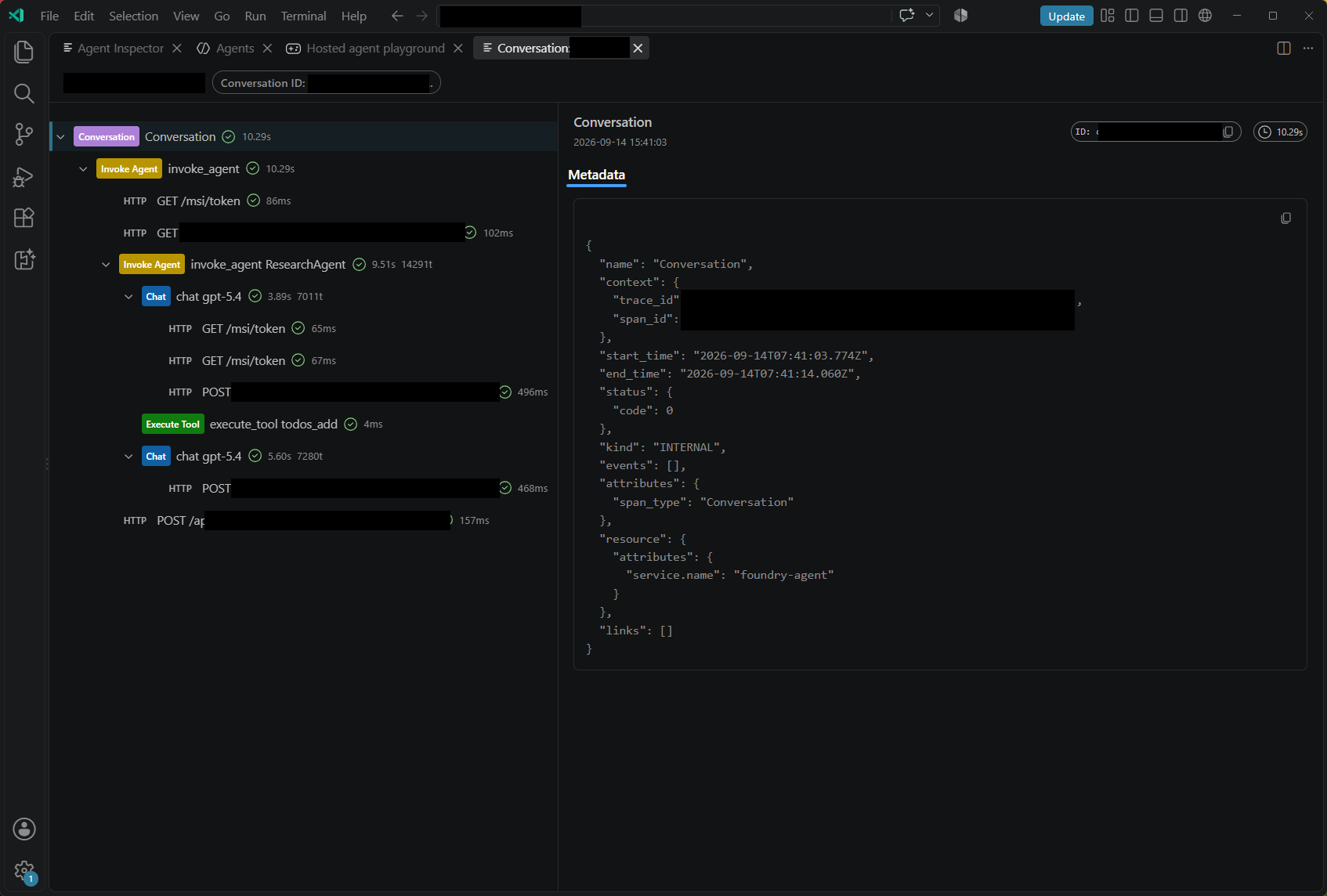The height and width of the screenshot is (896, 1327).
Task: Open the Accounts menu icon
Action: pyautogui.click(x=24, y=829)
